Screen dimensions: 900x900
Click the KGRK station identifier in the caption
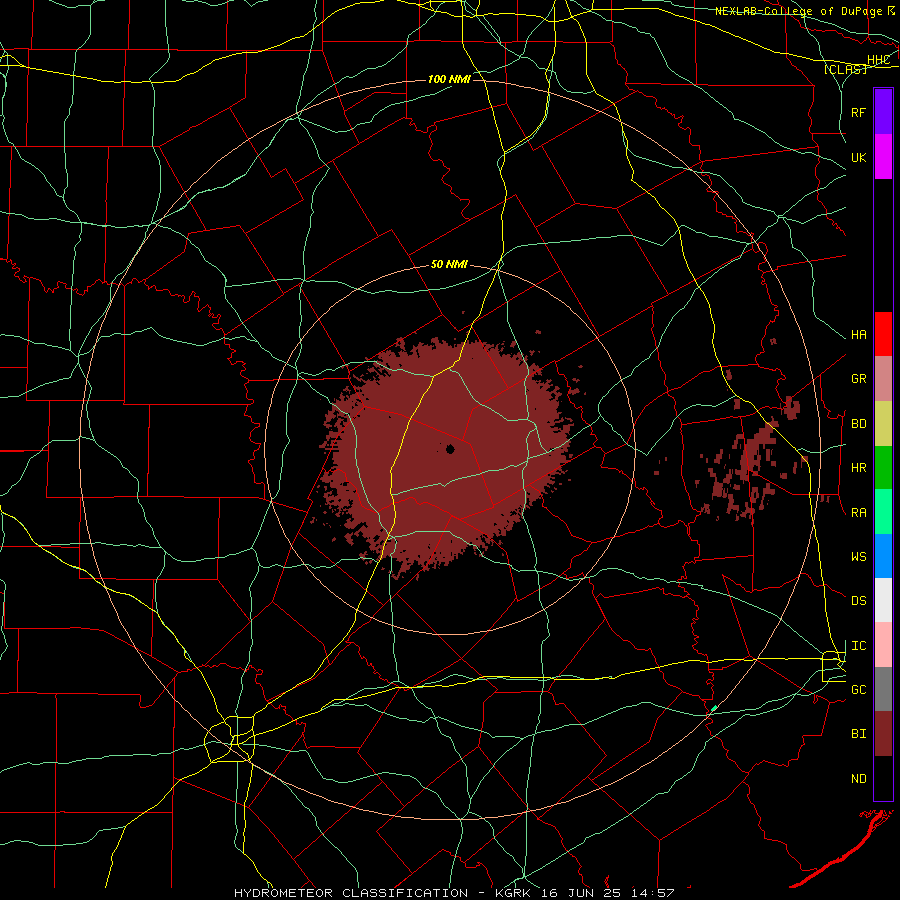514,893
